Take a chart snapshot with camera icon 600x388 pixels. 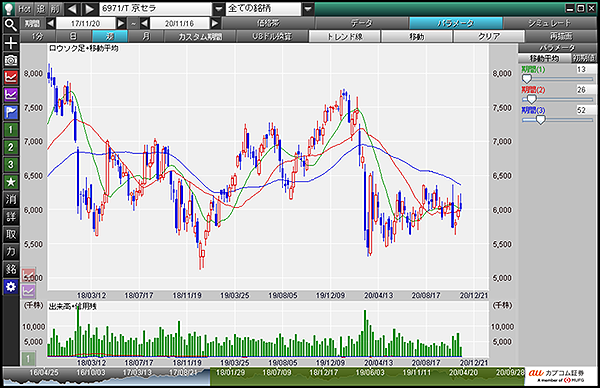point(11,60)
